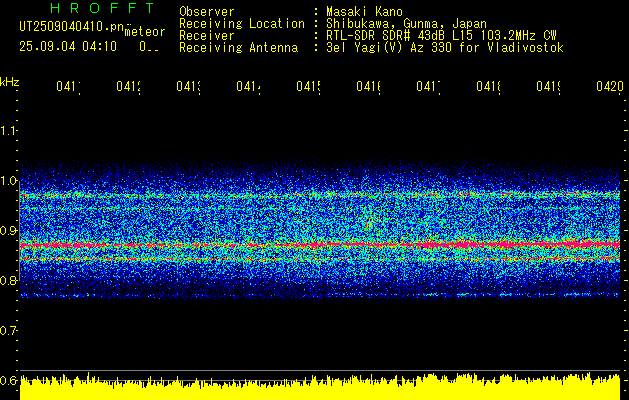Click the 3el Yagi(V) Az 330 antenna description

(x=445, y=48)
